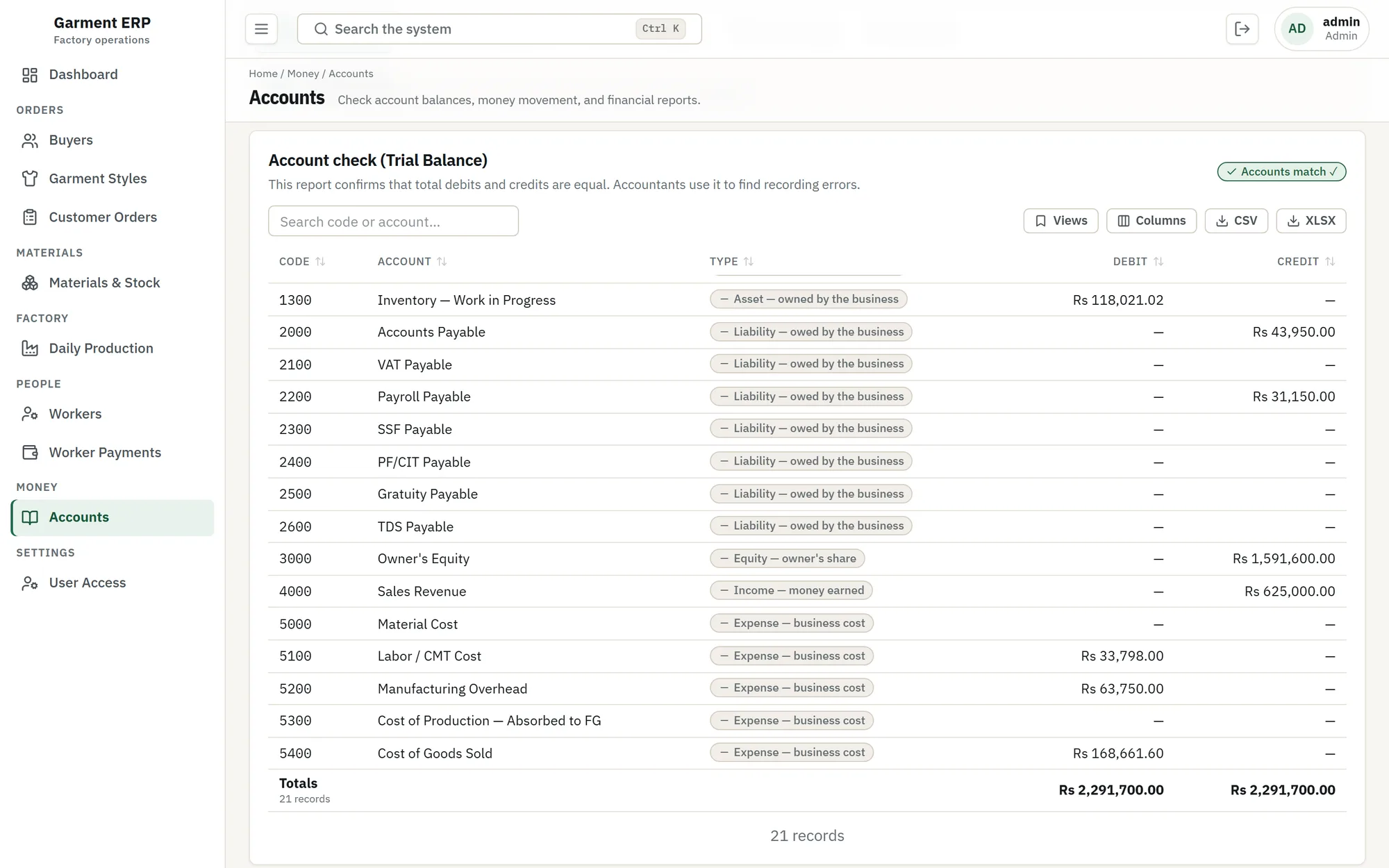Click the Sales Revenue type badge
1389x868 pixels.
[x=791, y=591]
